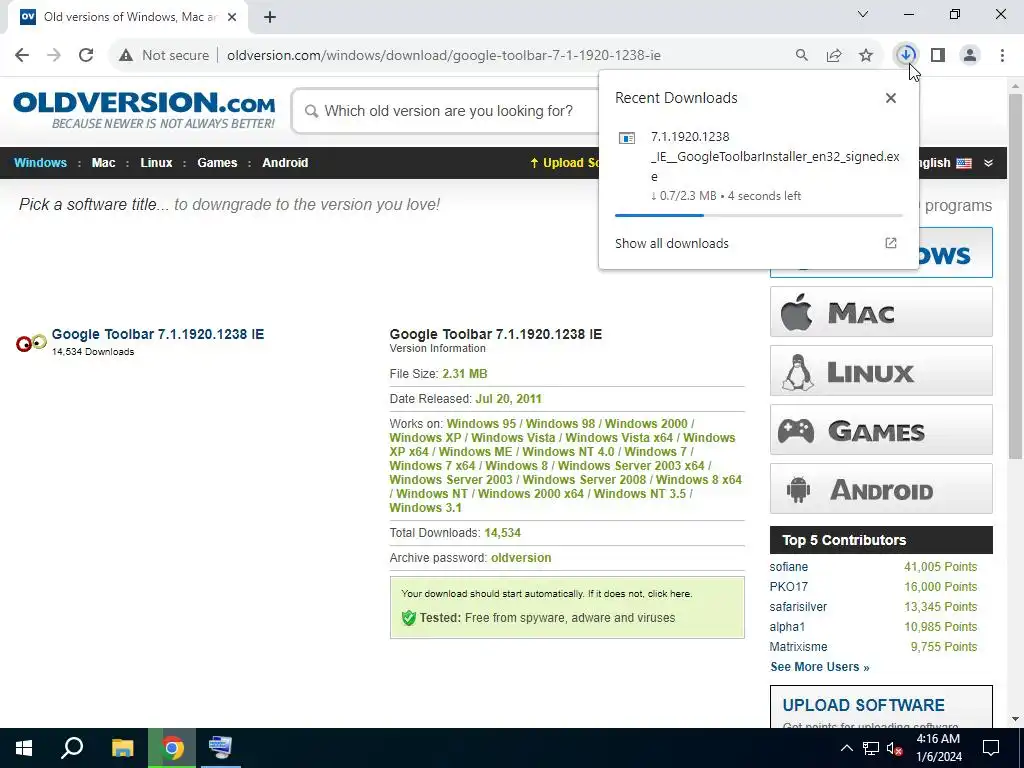The width and height of the screenshot is (1024, 768).
Task: Share this page via share icon
Action: coord(834,55)
